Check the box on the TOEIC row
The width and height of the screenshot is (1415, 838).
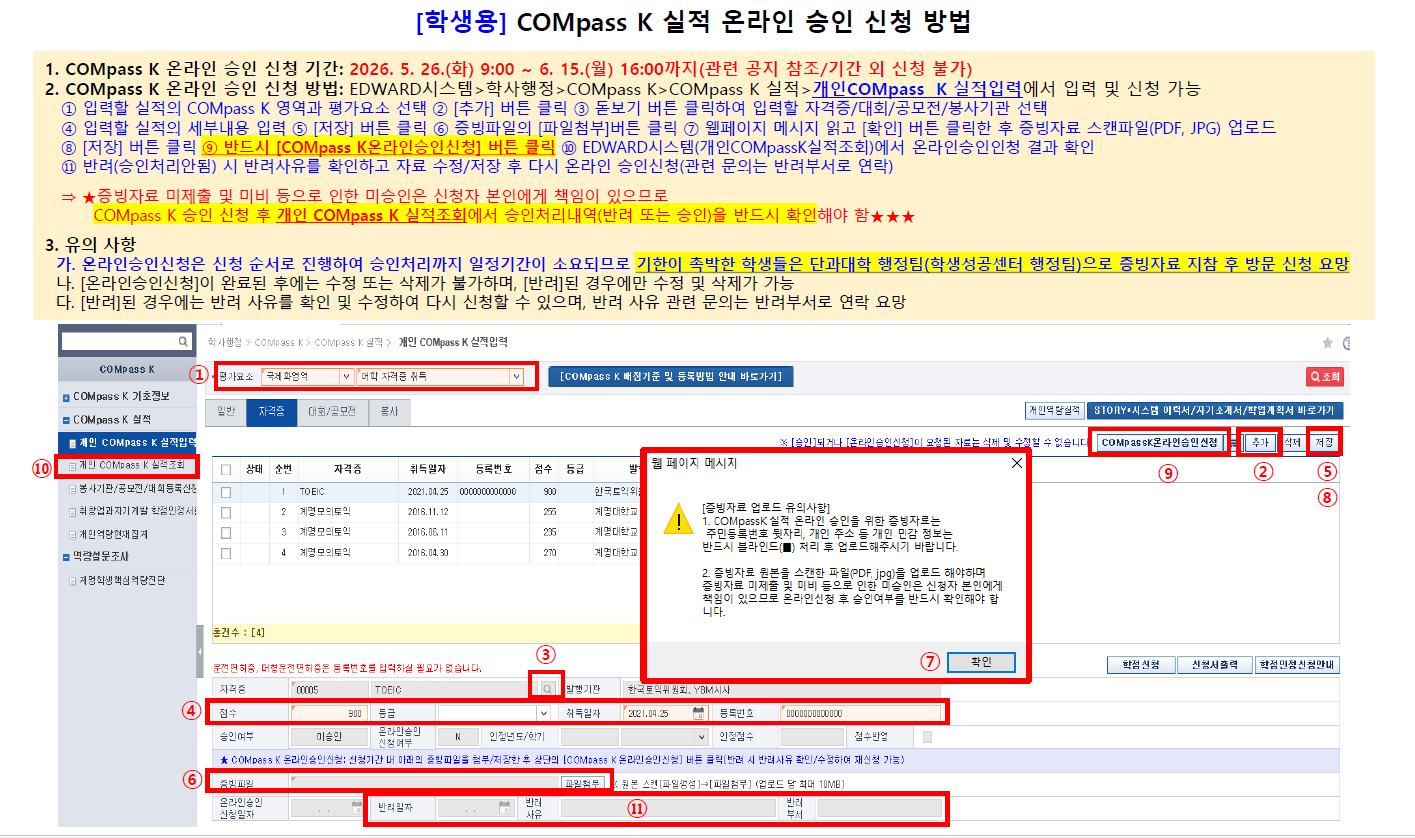[226, 492]
